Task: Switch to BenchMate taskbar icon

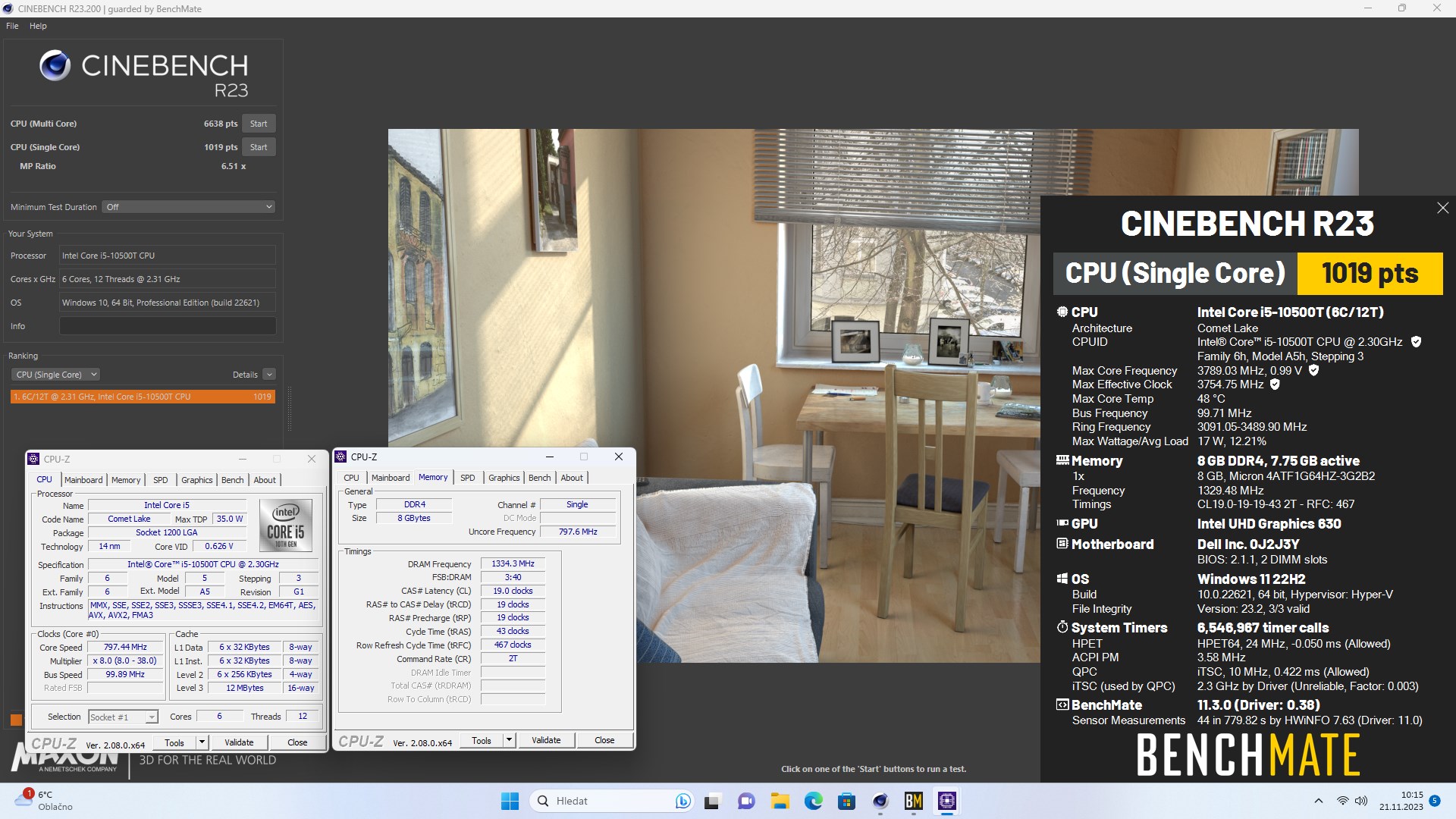Action: [913, 801]
